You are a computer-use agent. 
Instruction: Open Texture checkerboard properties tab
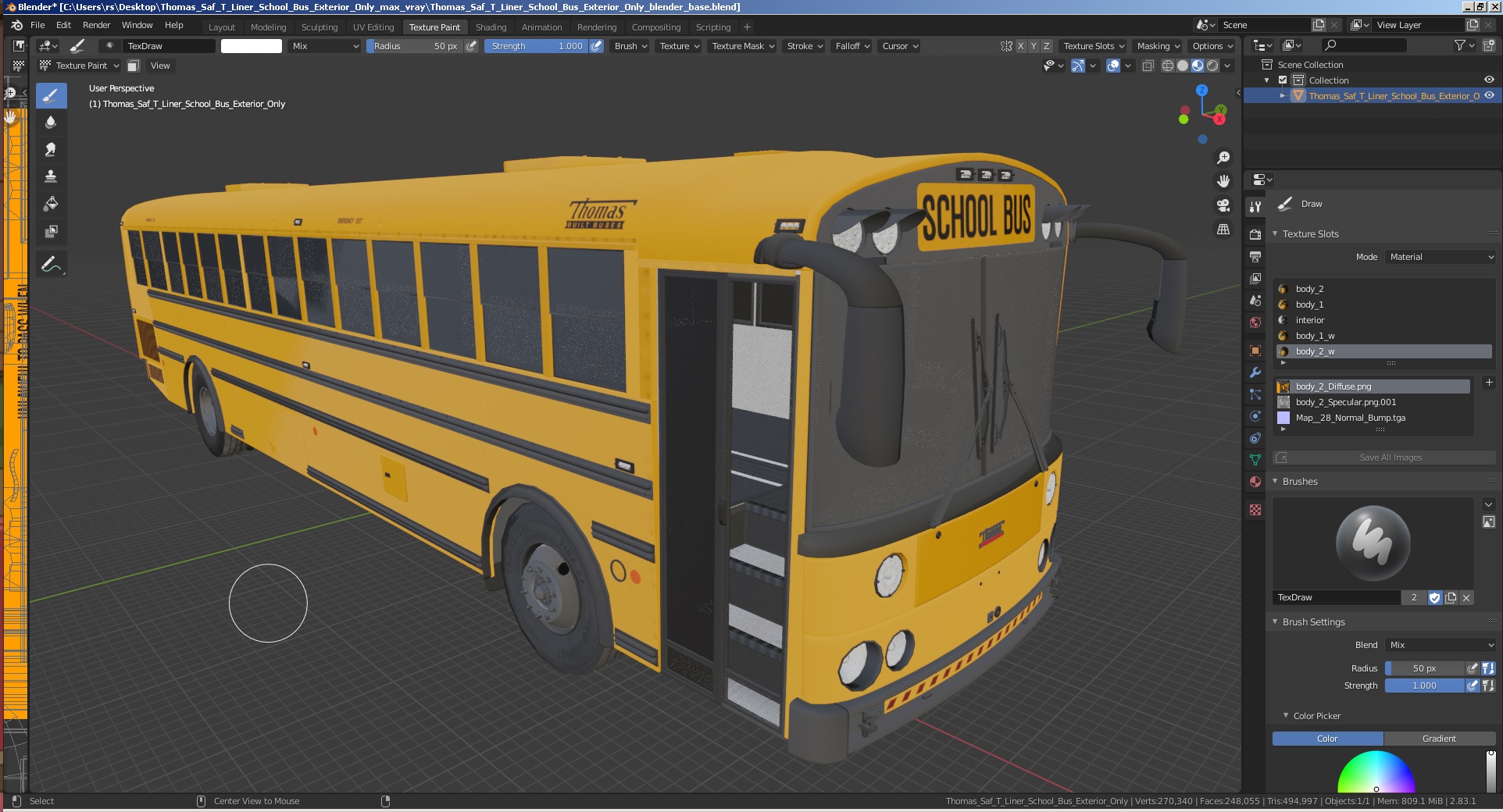pyautogui.click(x=1255, y=510)
